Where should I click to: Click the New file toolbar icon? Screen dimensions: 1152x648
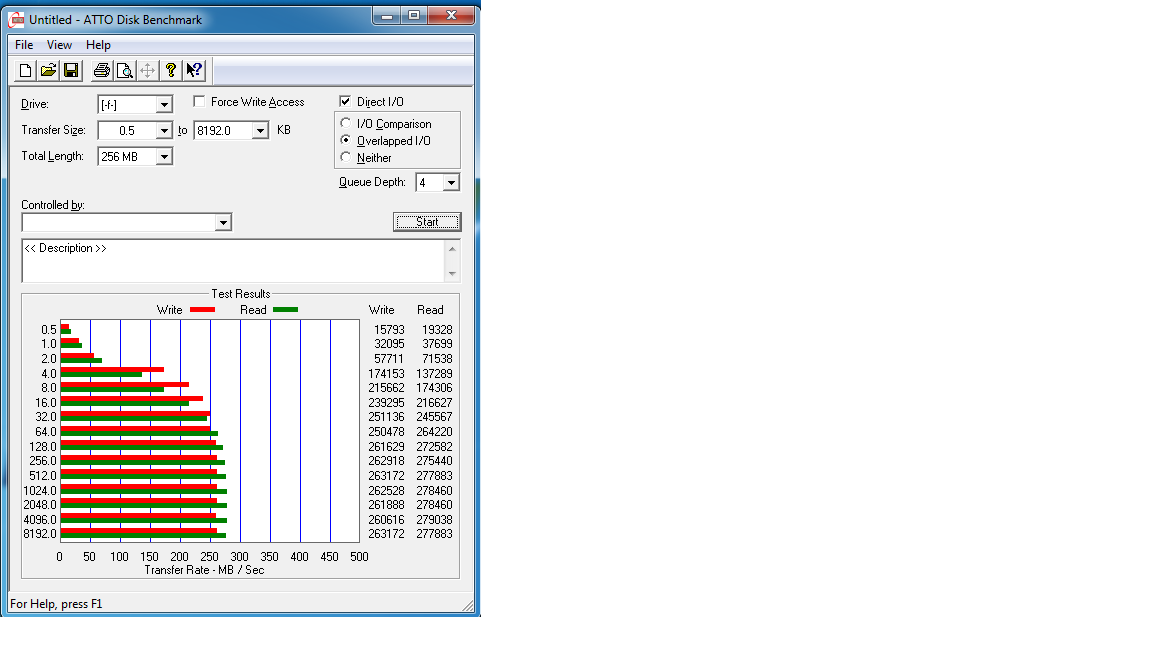[25, 71]
